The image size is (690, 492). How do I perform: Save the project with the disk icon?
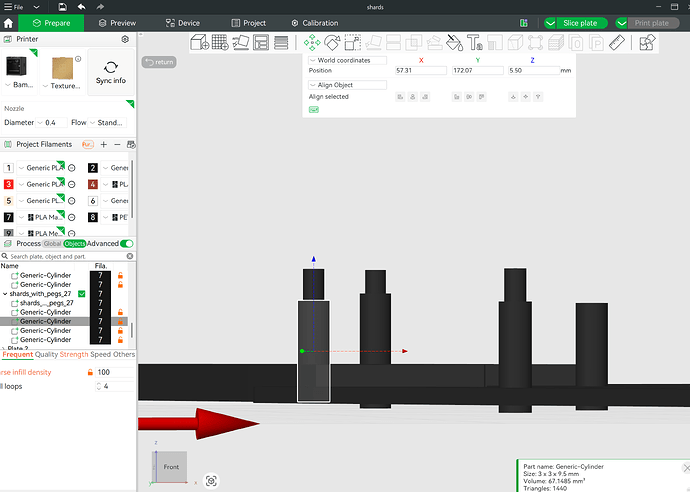(x=62, y=7)
